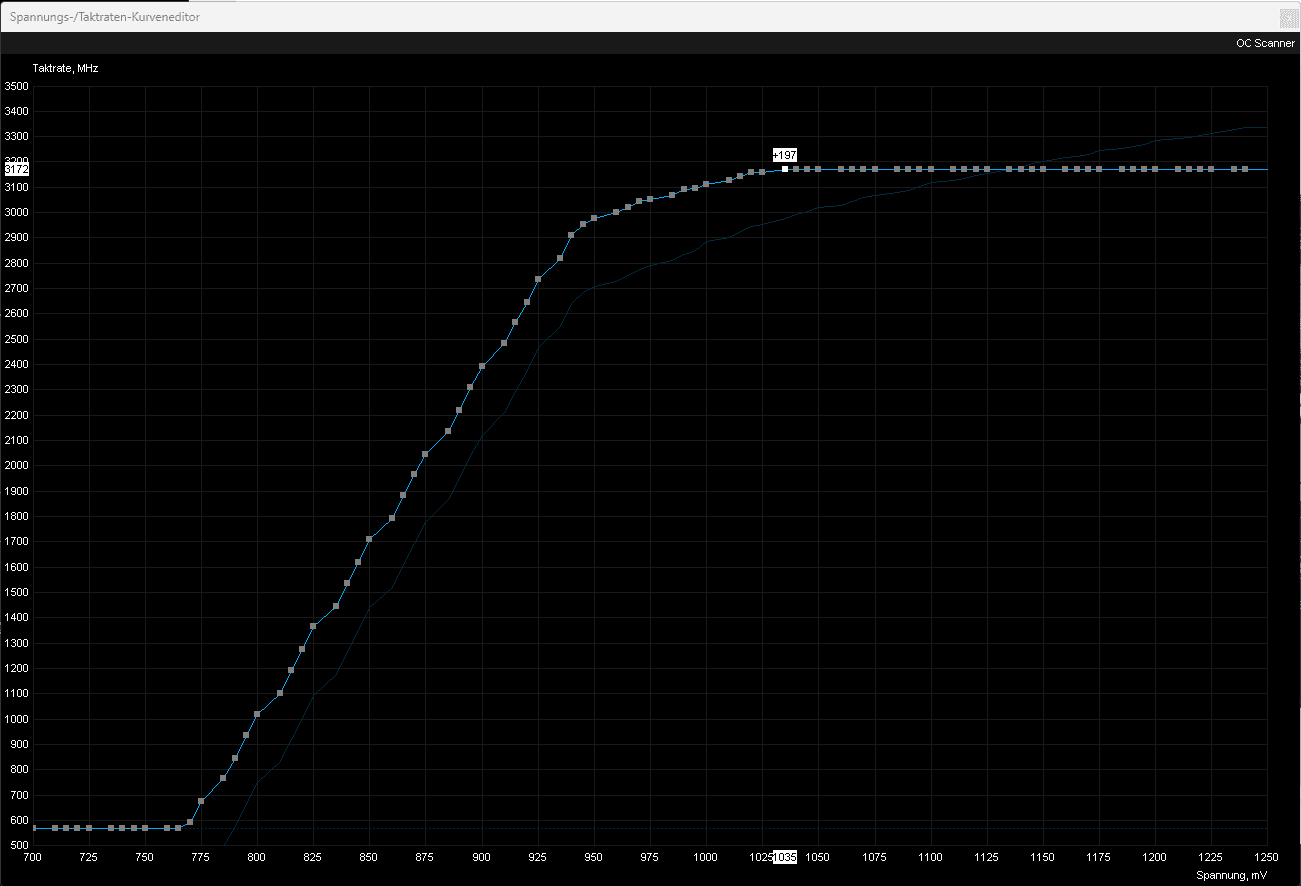Click the window title Spannungs-/Taktraten-Kurveneditor
The image size is (1301, 886).
[104, 17]
